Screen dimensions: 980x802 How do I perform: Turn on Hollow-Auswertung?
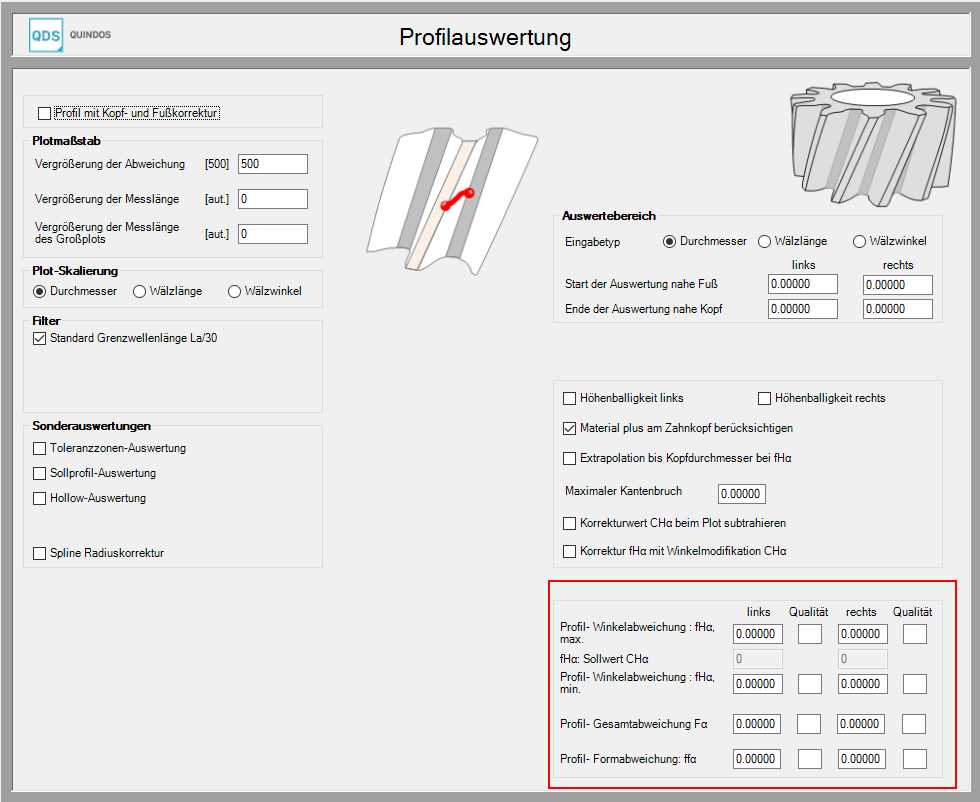coord(39,498)
